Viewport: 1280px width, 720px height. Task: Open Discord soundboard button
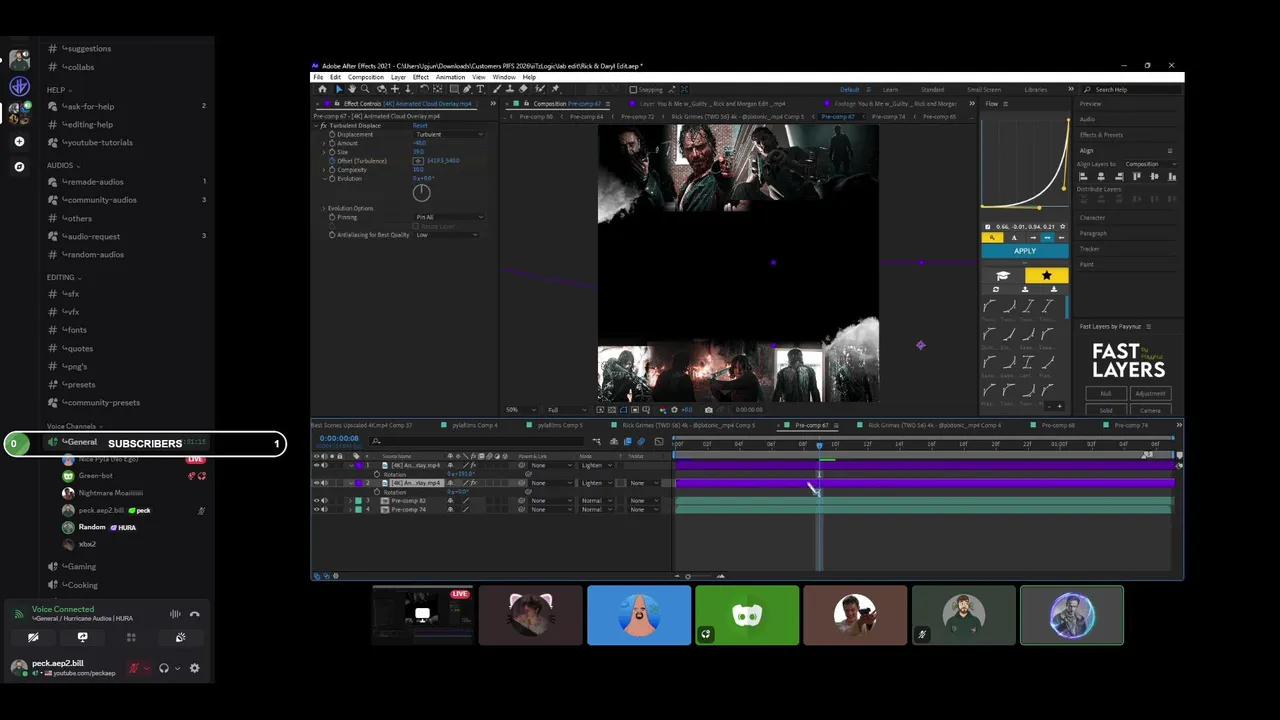181,637
